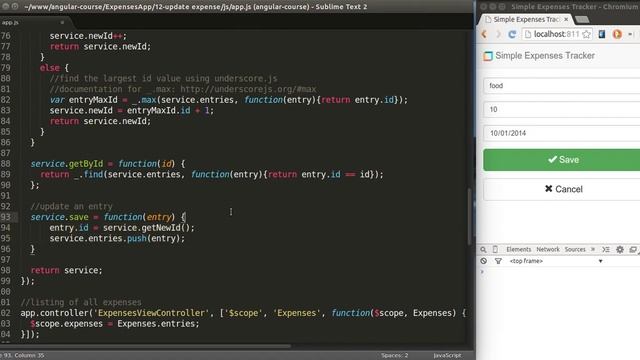Image resolution: width=640 pixels, height=360 pixels.
Task: Click the //update an entry comment
Action: point(71,207)
